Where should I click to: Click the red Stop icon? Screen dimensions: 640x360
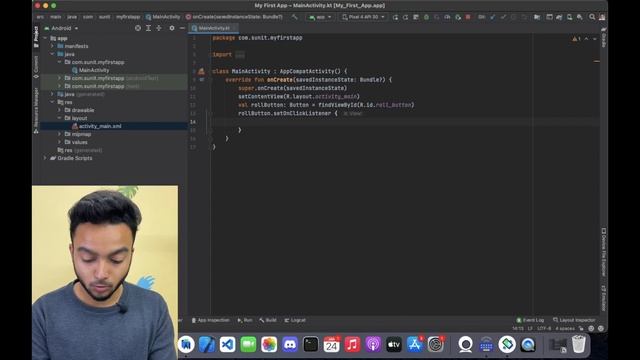pyautogui.click(x=468, y=17)
